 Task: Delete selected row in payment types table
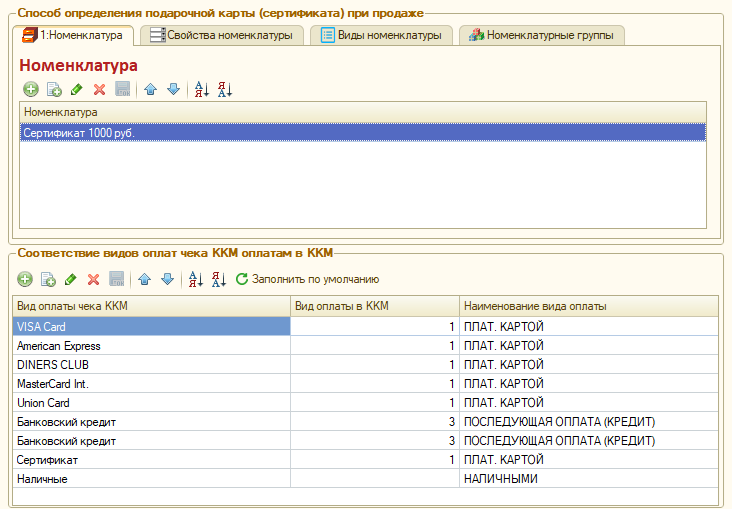[93, 279]
